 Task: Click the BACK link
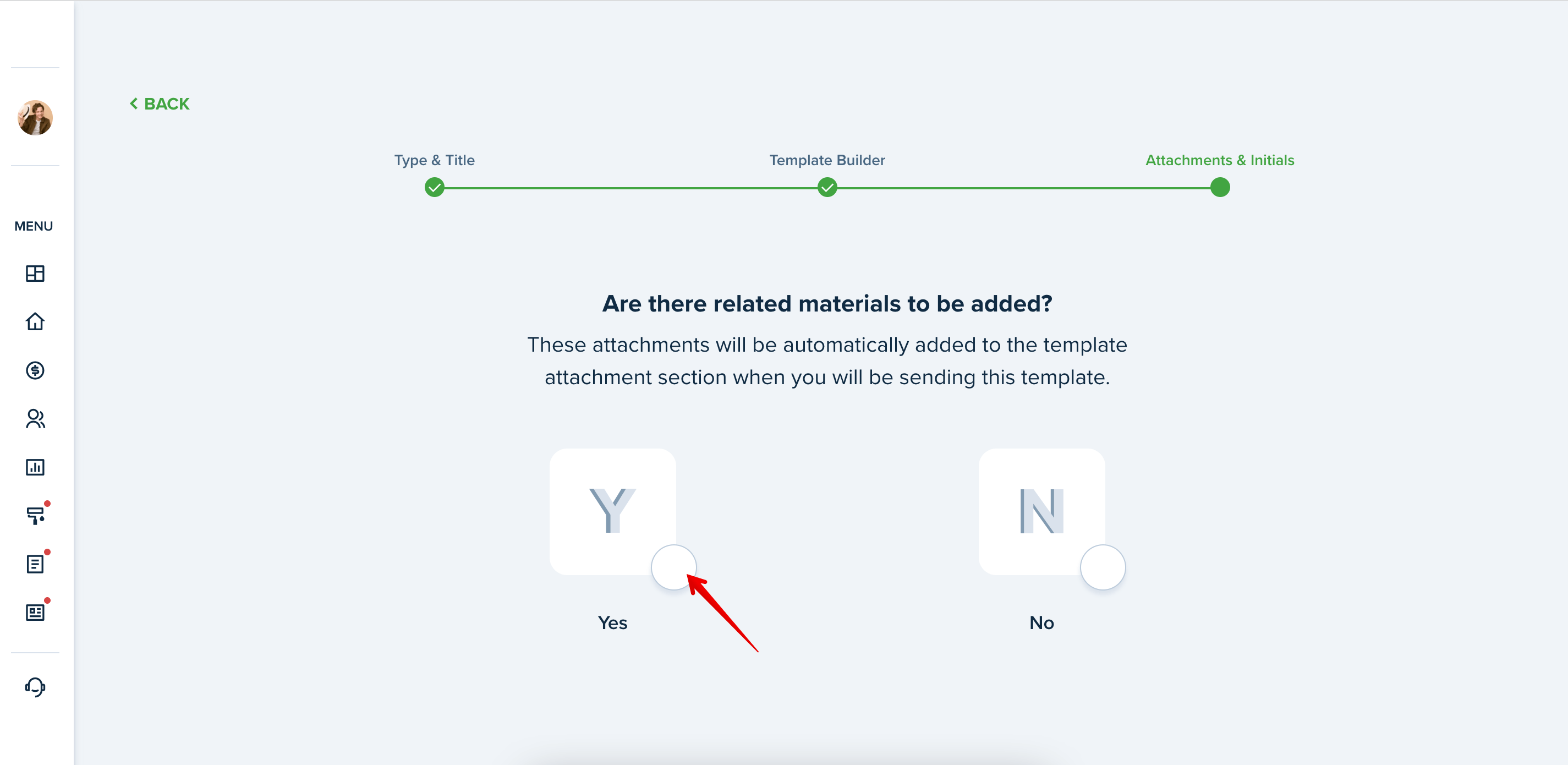(160, 104)
